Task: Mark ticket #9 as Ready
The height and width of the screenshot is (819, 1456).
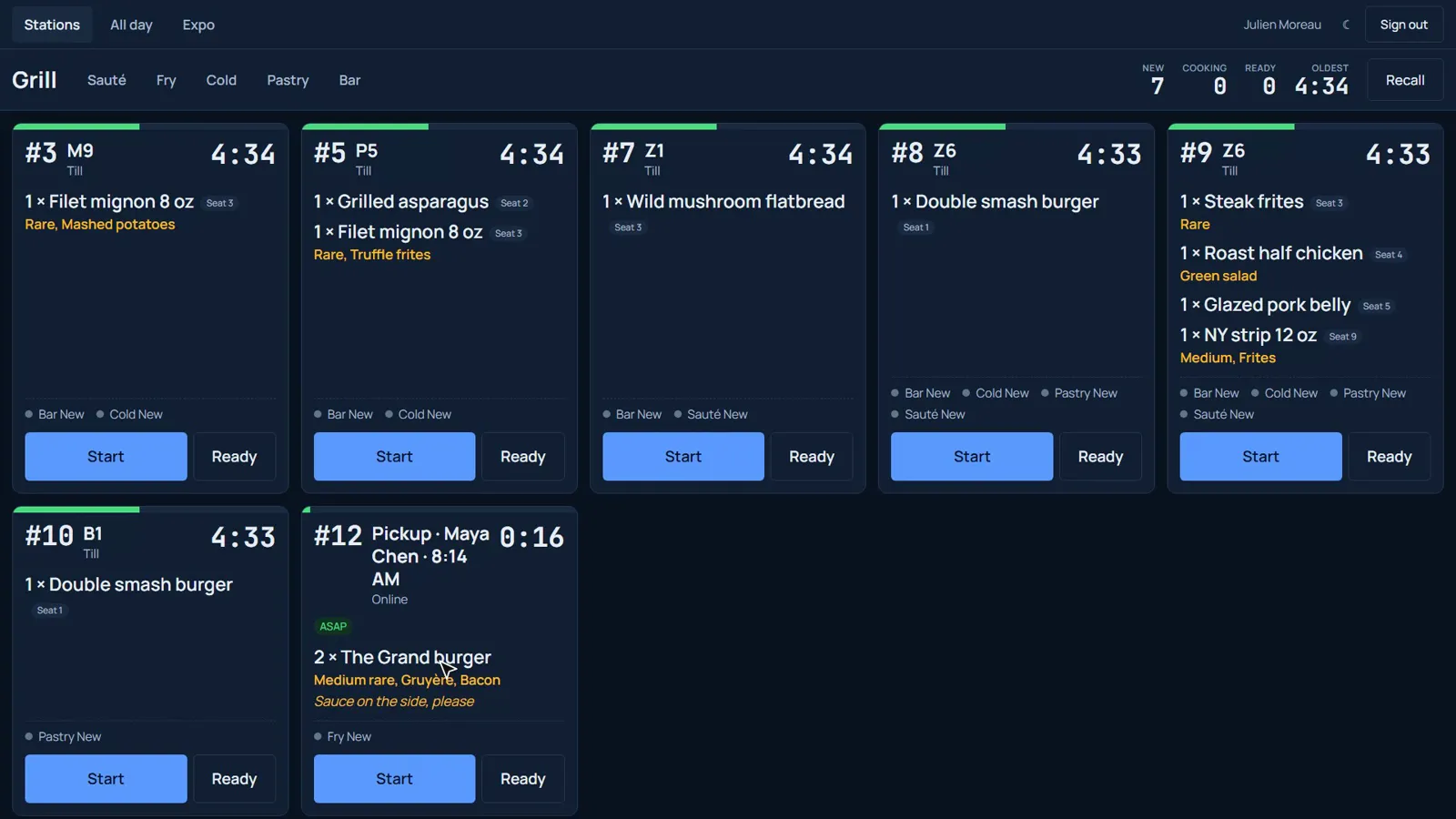Action: (x=1390, y=456)
